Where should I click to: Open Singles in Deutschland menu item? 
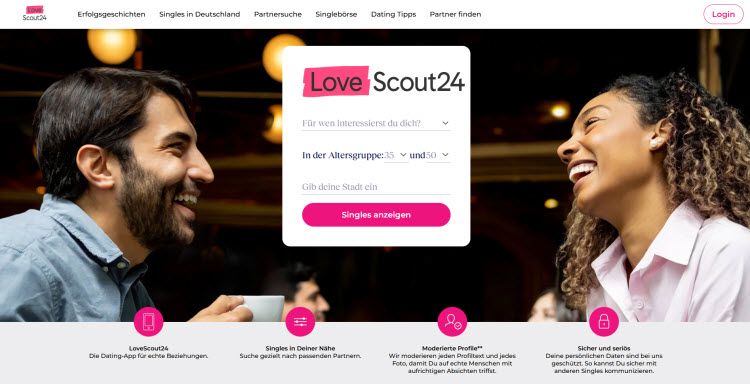(x=199, y=14)
